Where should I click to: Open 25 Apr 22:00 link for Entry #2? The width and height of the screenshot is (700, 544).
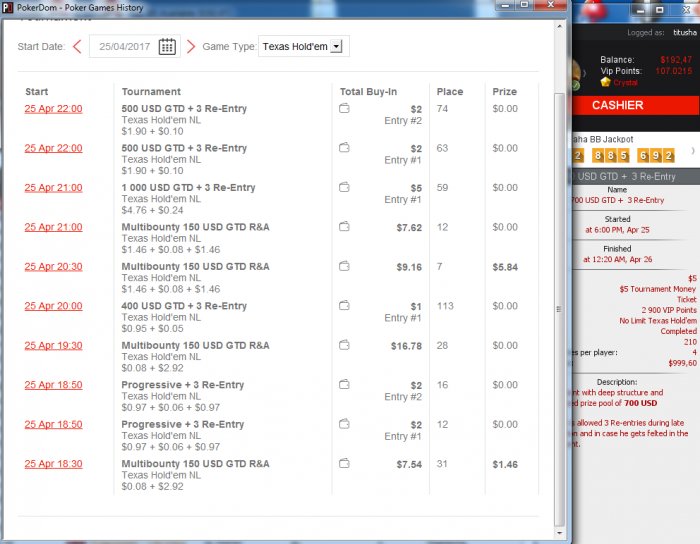tap(54, 109)
